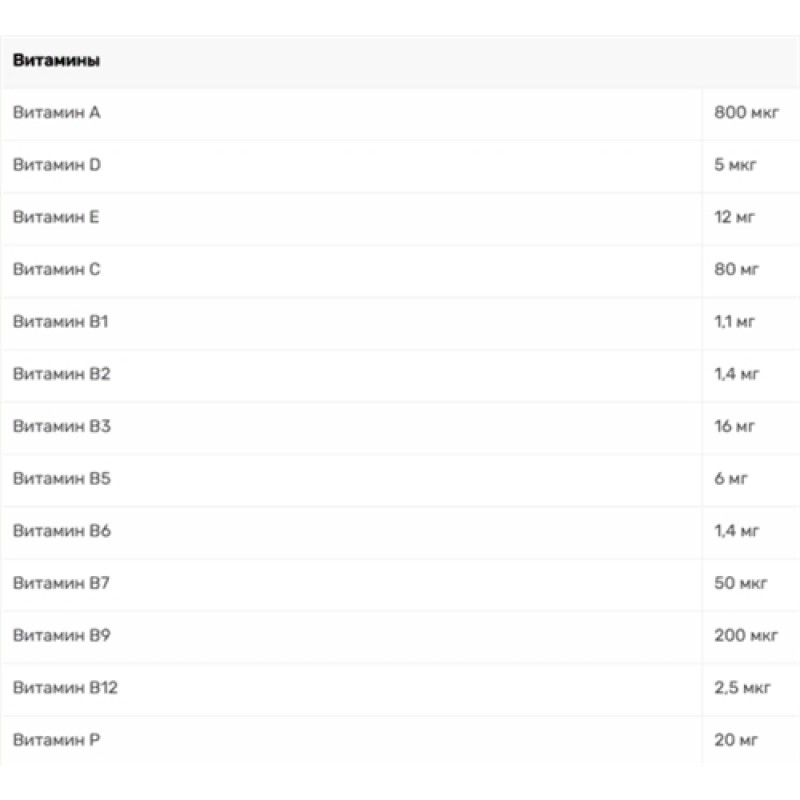The width and height of the screenshot is (800, 800).
Task: Click the 200 мкг value cell
Action: click(x=745, y=636)
